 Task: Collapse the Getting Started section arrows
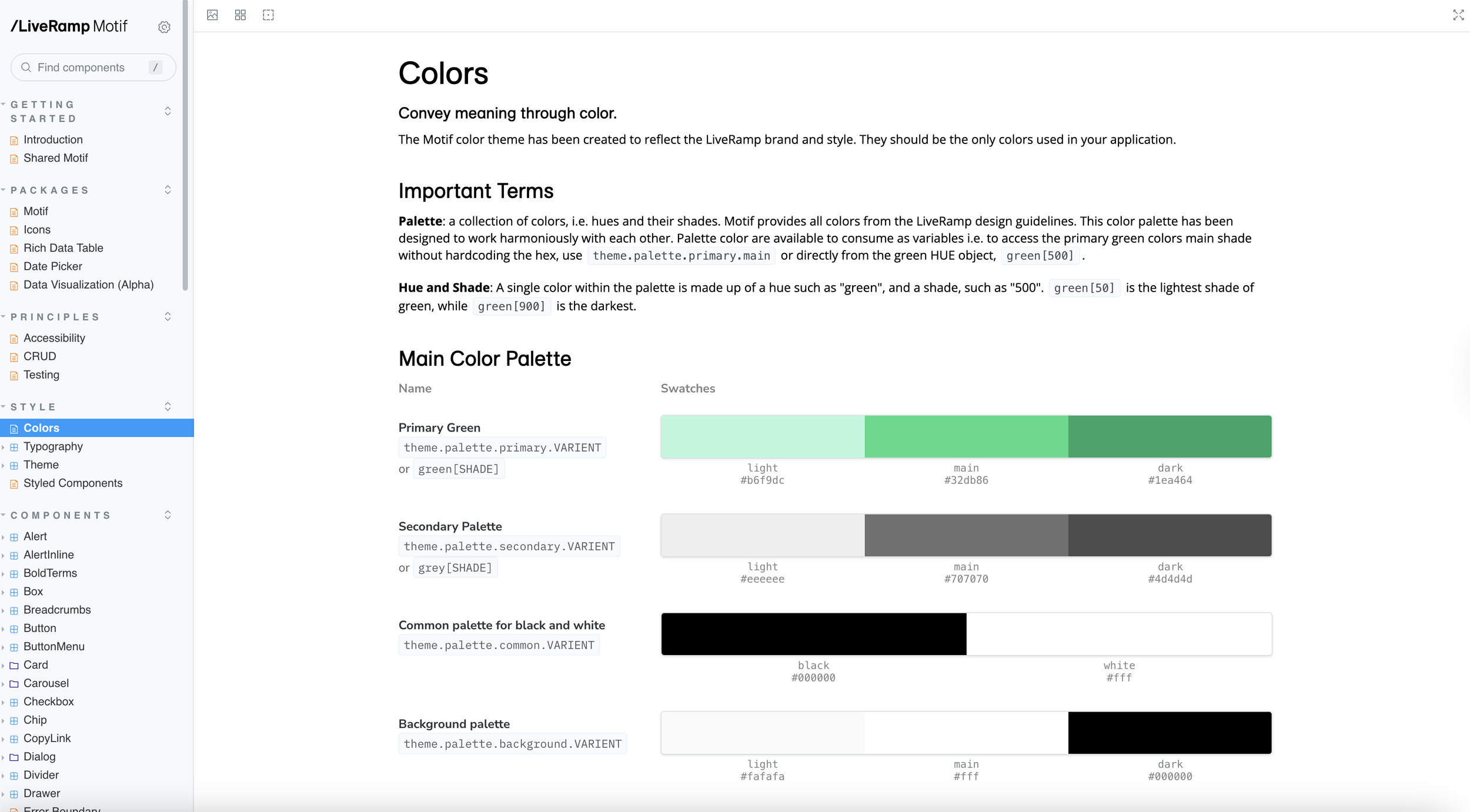(168, 111)
